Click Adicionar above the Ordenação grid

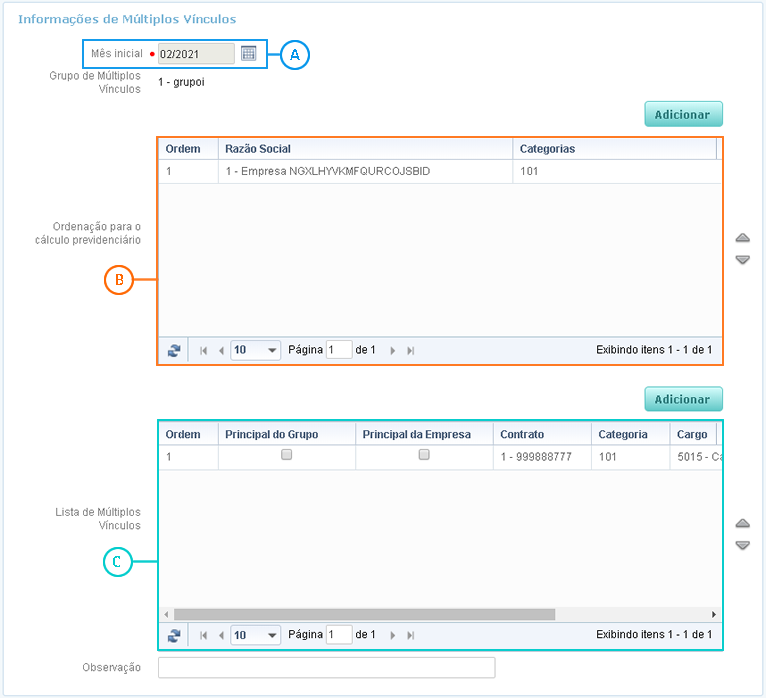[x=683, y=114]
